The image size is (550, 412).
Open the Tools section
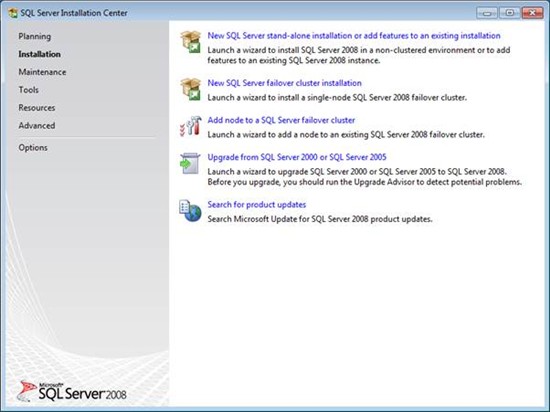tap(28, 90)
